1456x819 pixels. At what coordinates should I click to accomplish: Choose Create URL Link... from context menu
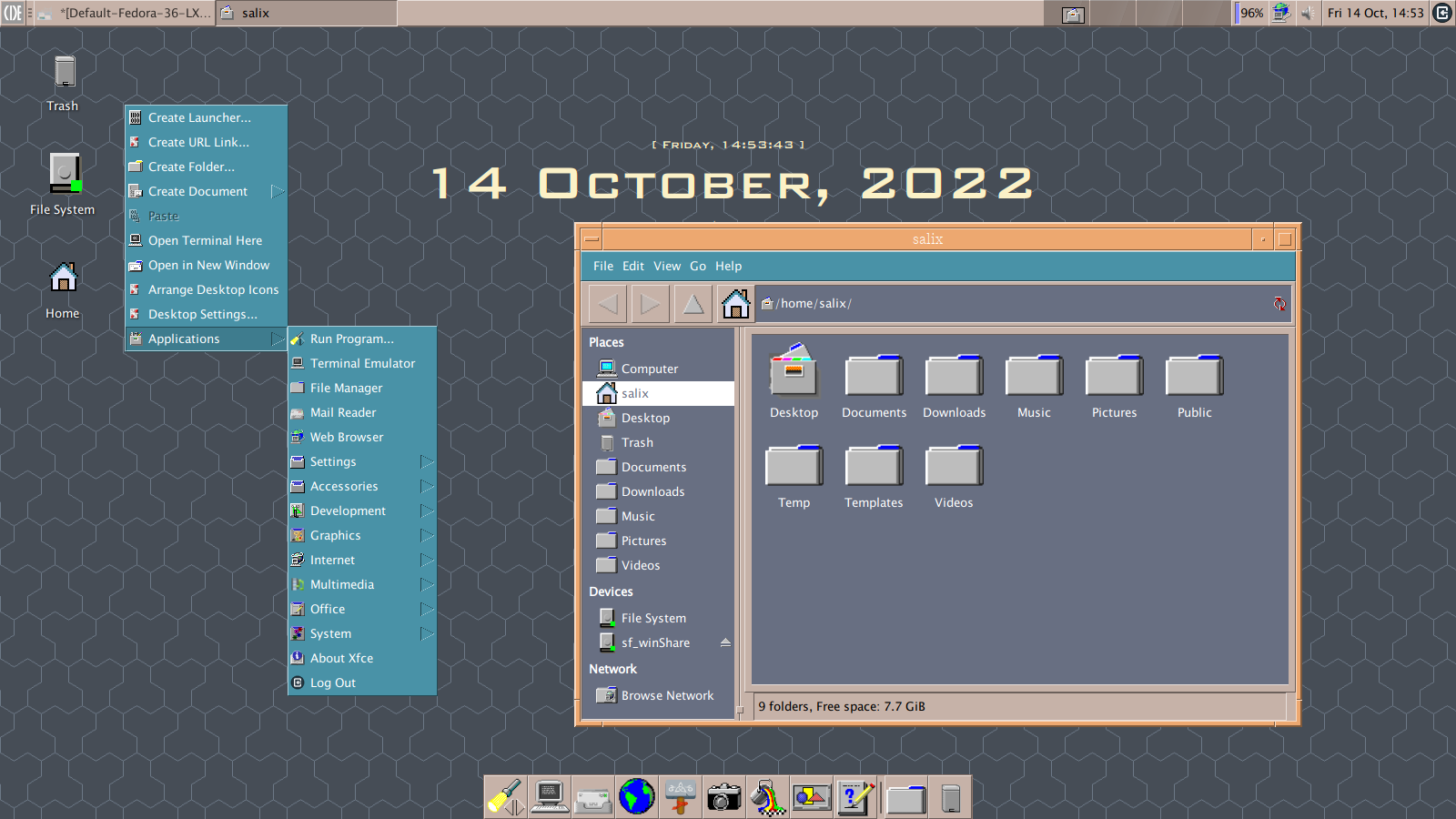pos(206,142)
